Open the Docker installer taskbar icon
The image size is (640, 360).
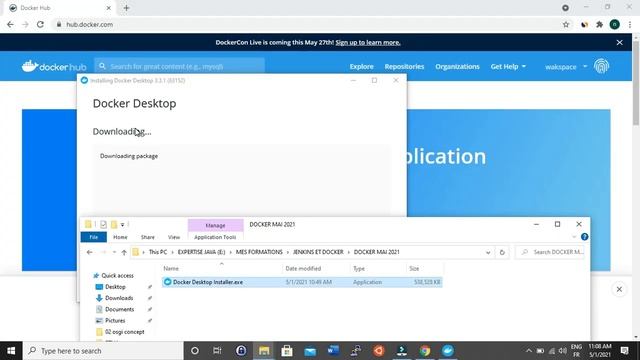coord(448,351)
